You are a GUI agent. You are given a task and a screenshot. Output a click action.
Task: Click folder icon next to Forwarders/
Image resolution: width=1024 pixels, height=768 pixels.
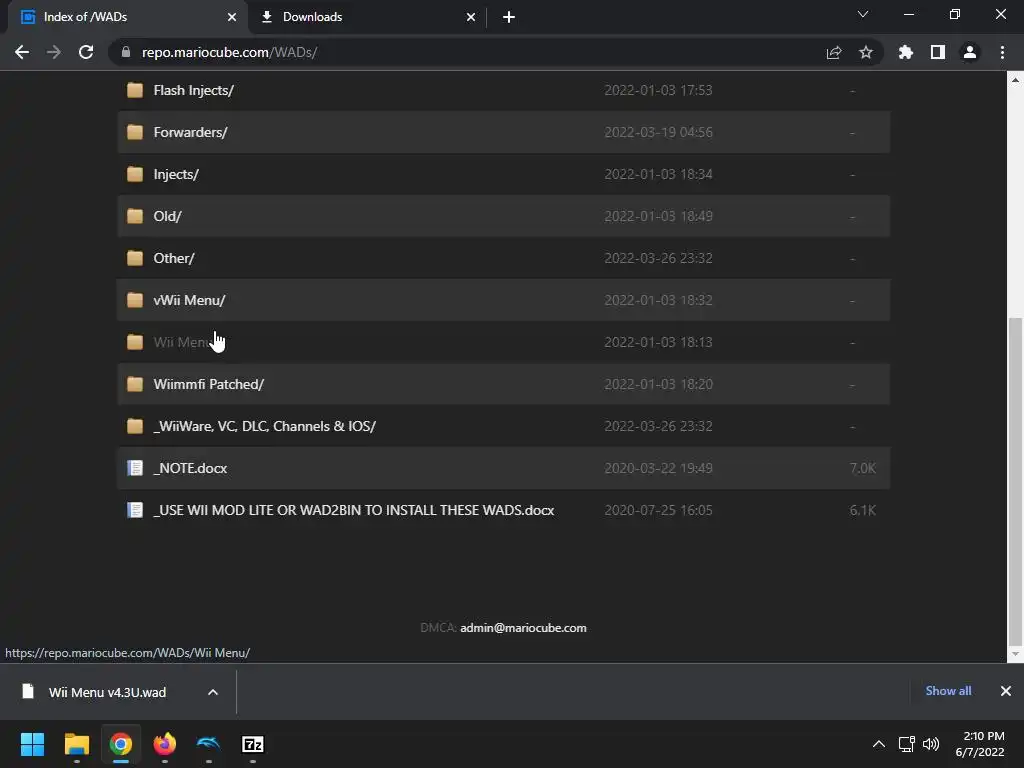click(135, 132)
